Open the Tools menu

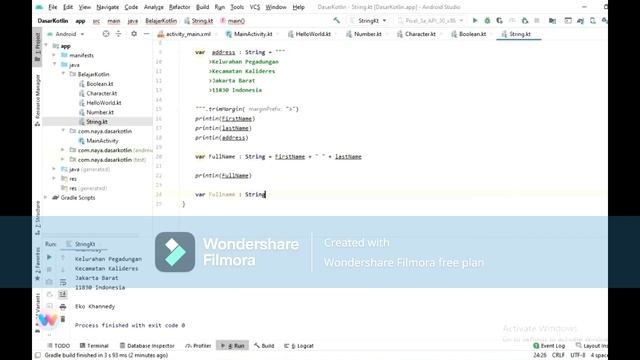pyautogui.click(x=237, y=7)
